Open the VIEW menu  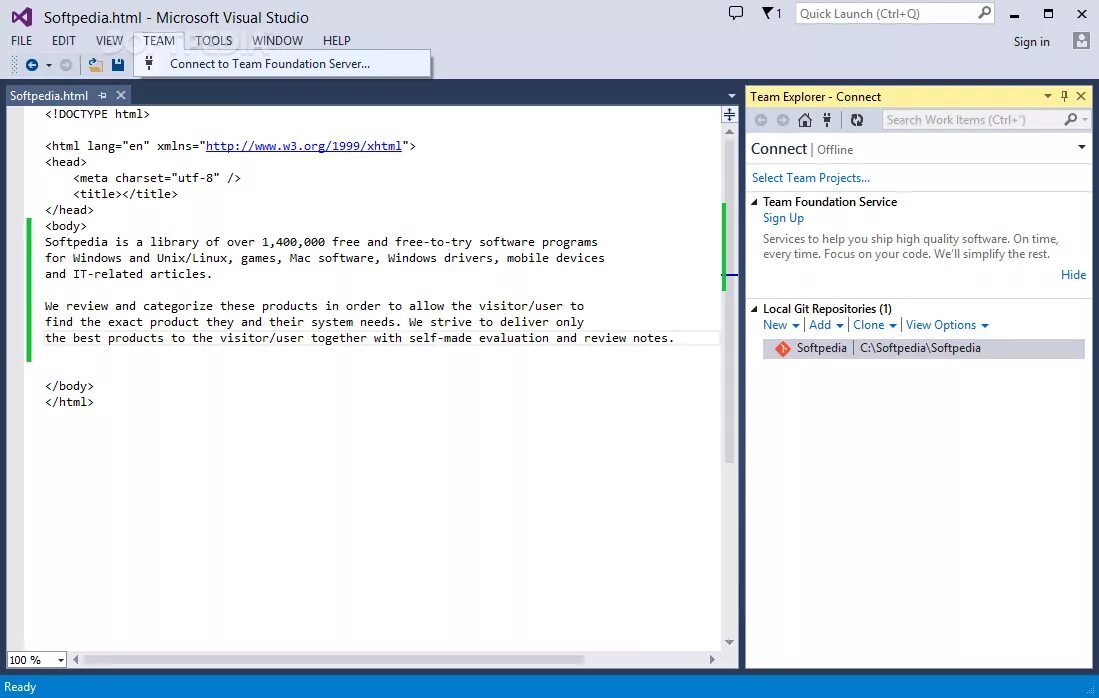click(109, 41)
